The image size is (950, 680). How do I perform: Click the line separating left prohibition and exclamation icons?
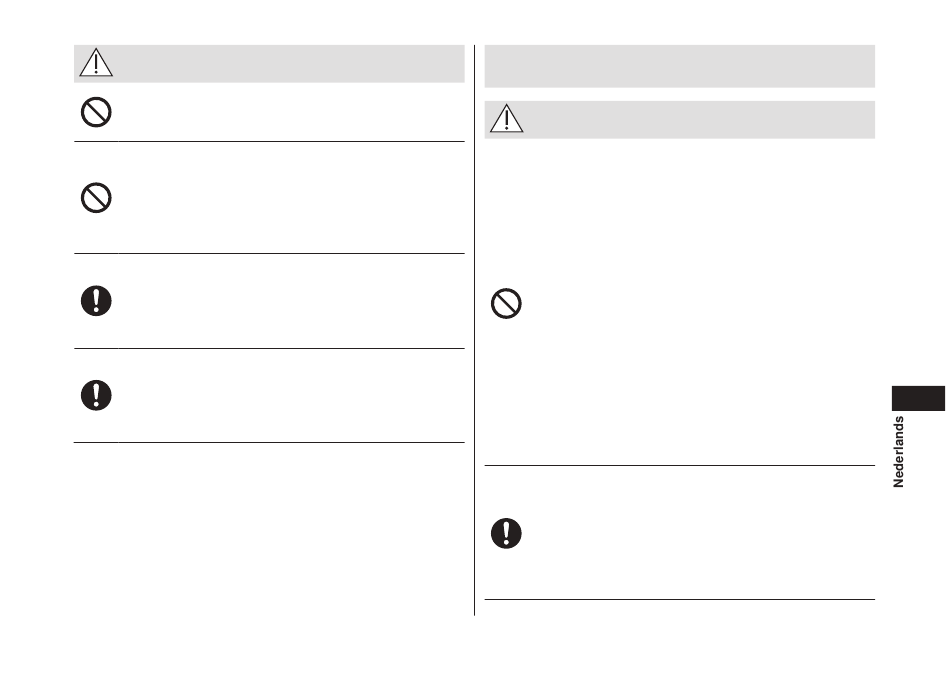(269, 253)
